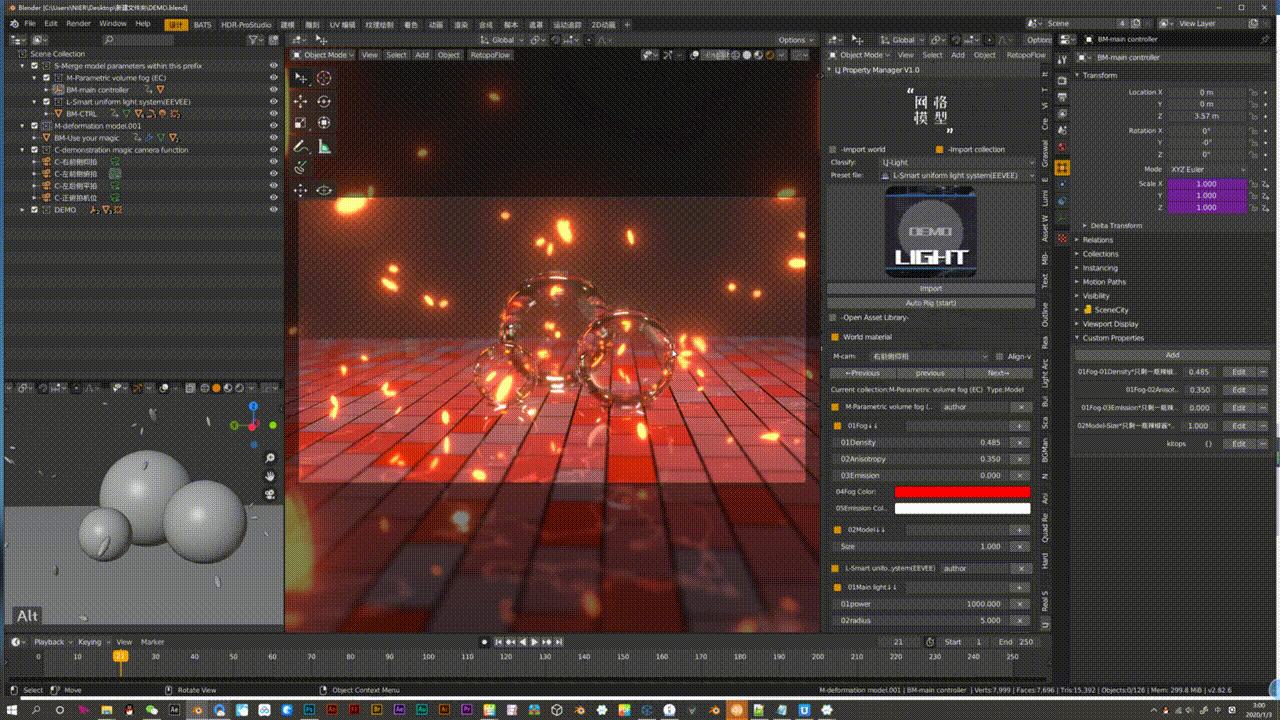
Task: Hide M-deformation model.001 with its eye toggle
Action: (x=274, y=126)
